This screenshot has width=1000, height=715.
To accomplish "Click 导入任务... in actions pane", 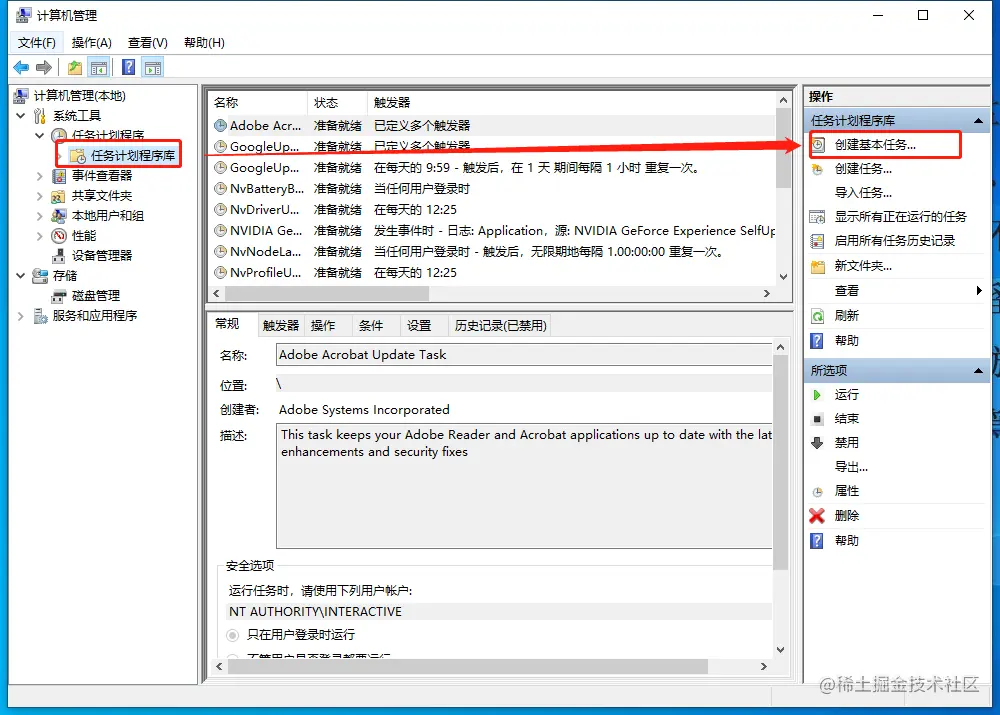I will (863, 193).
